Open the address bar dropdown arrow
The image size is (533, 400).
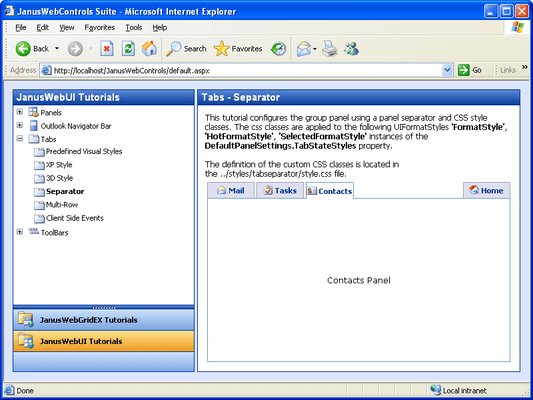[x=447, y=70]
